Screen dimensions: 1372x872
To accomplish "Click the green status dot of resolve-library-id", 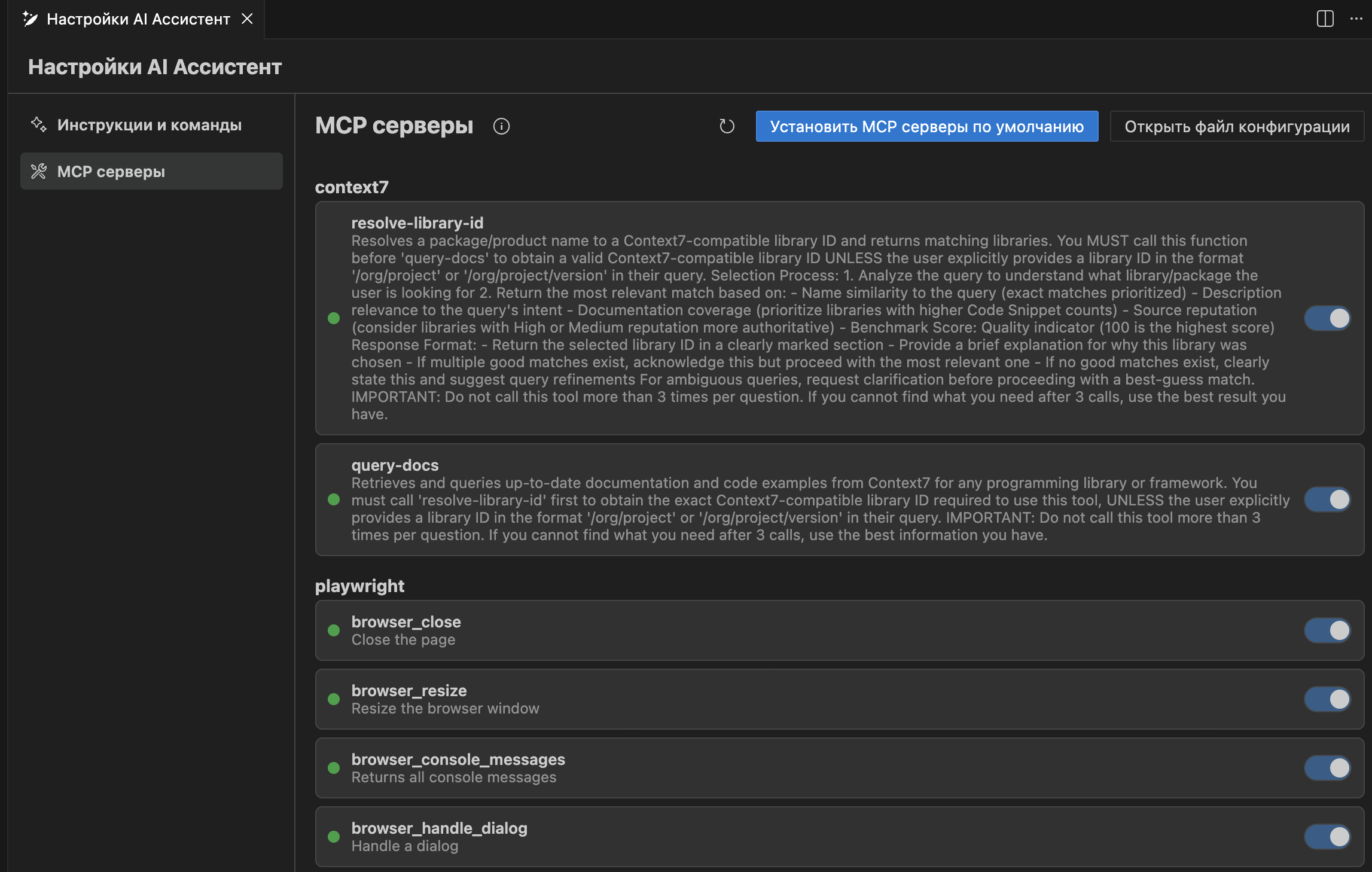I will (x=334, y=318).
